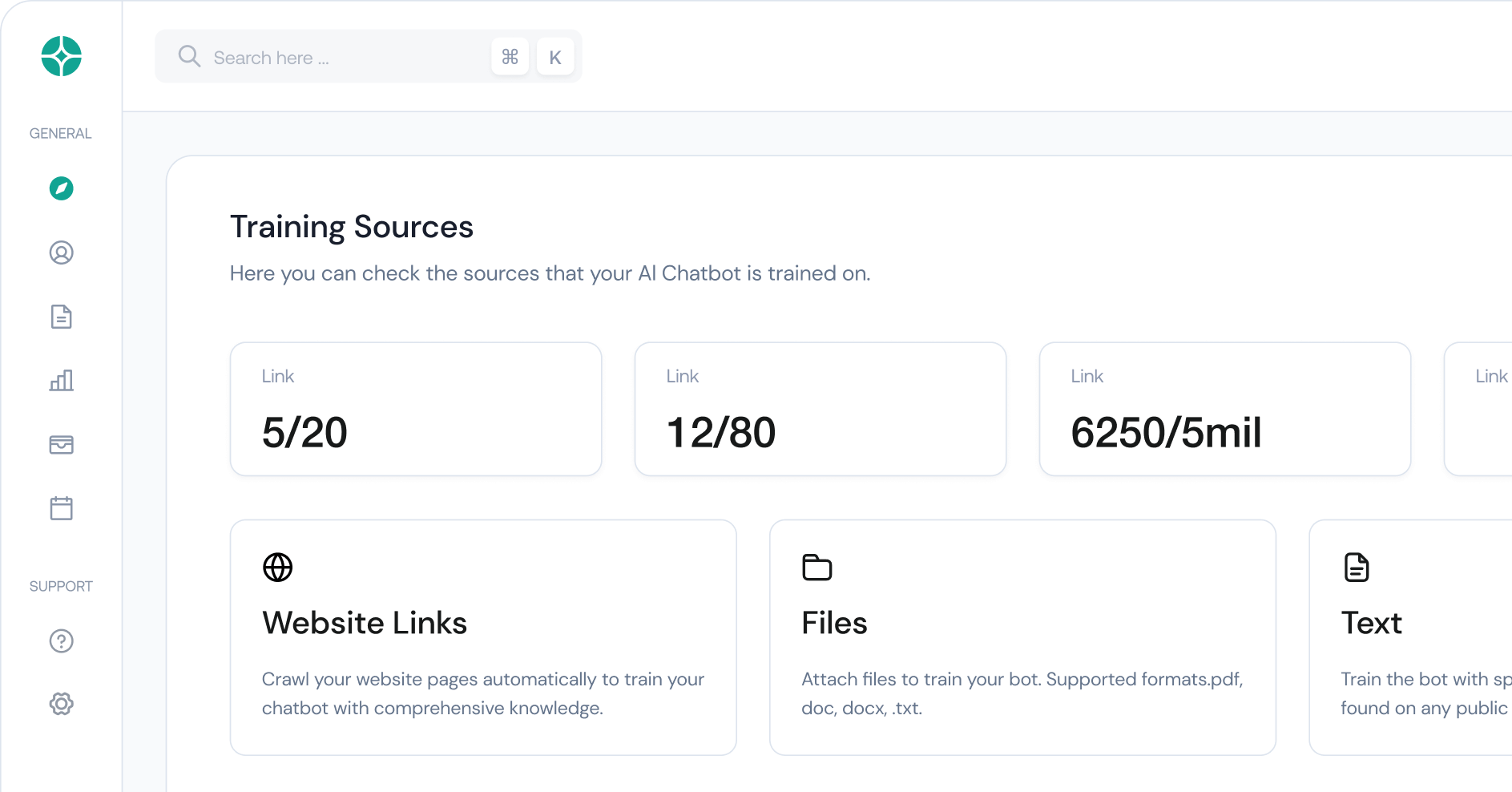
Task: Open the inbox tray sidebar icon
Action: (62, 445)
